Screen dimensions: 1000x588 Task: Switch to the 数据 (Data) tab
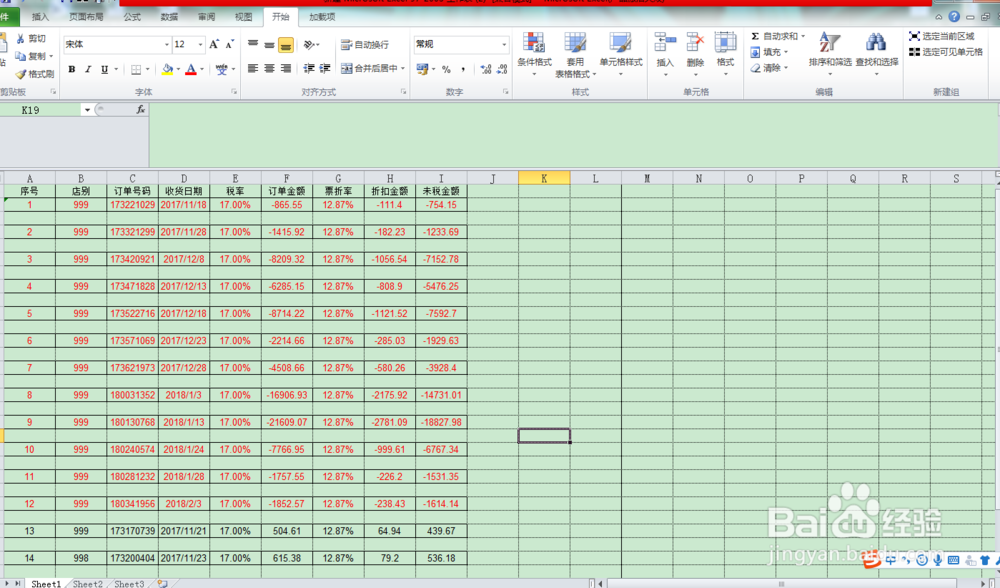click(x=169, y=17)
